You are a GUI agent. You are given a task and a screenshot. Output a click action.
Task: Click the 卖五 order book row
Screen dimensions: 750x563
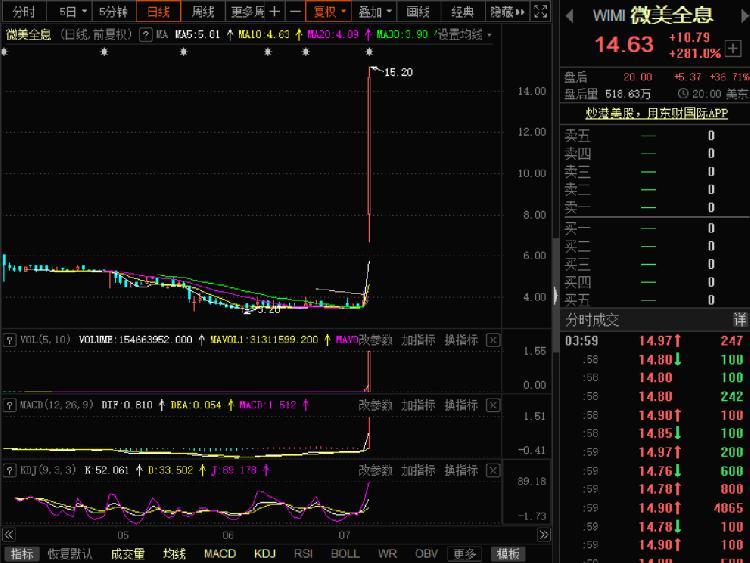click(654, 136)
